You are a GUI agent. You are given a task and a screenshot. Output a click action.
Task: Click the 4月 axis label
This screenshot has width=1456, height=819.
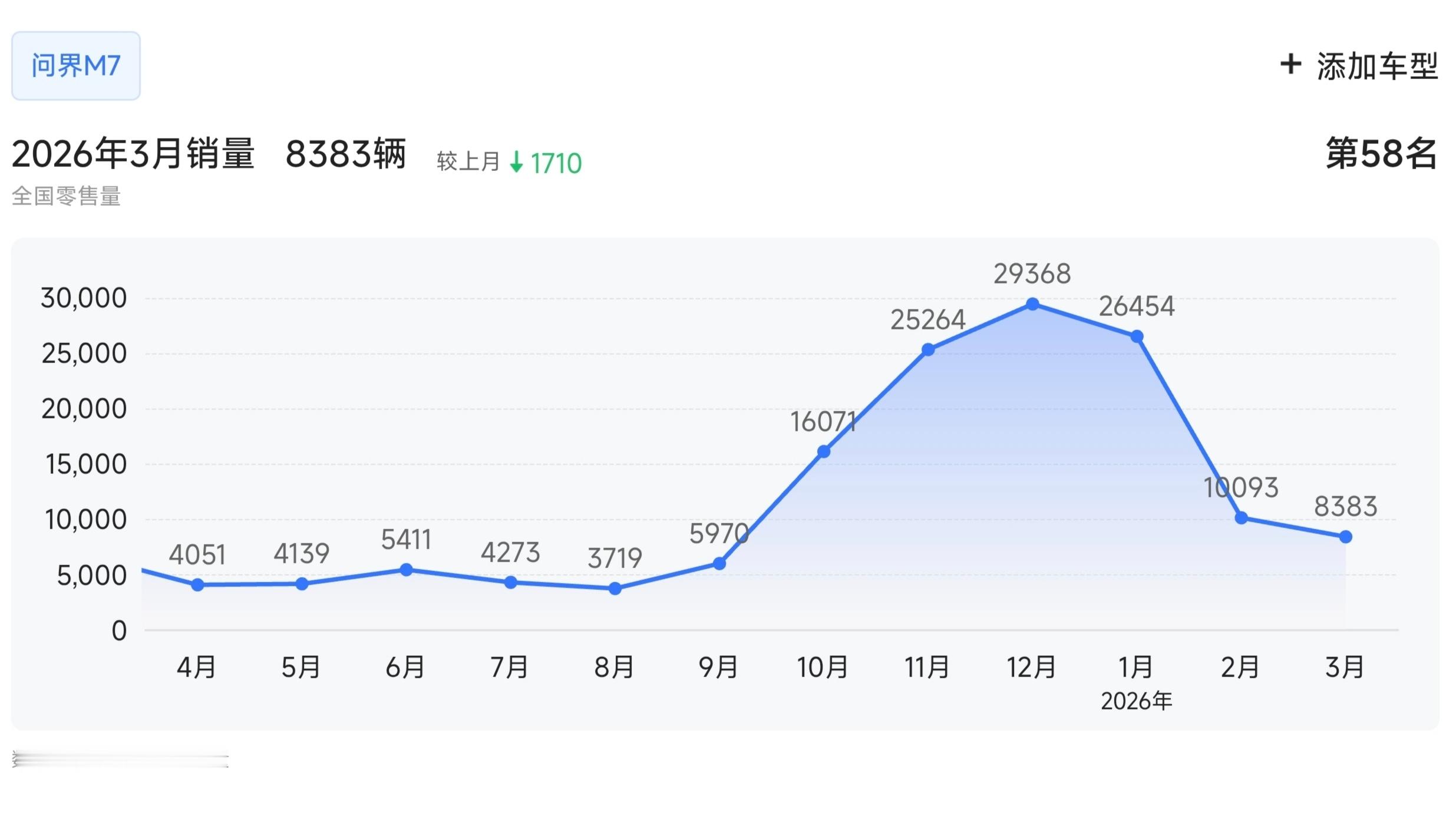(x=197, y=667)
